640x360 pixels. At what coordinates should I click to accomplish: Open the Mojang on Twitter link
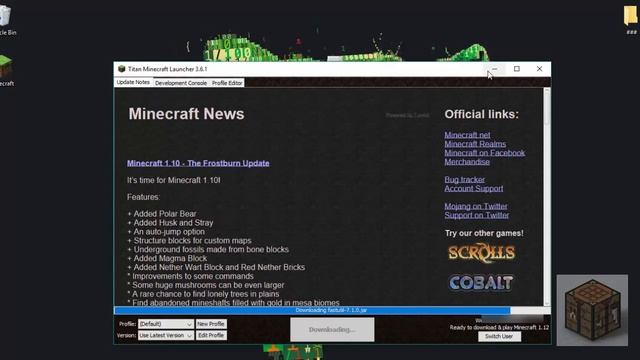tap(476, 207)
